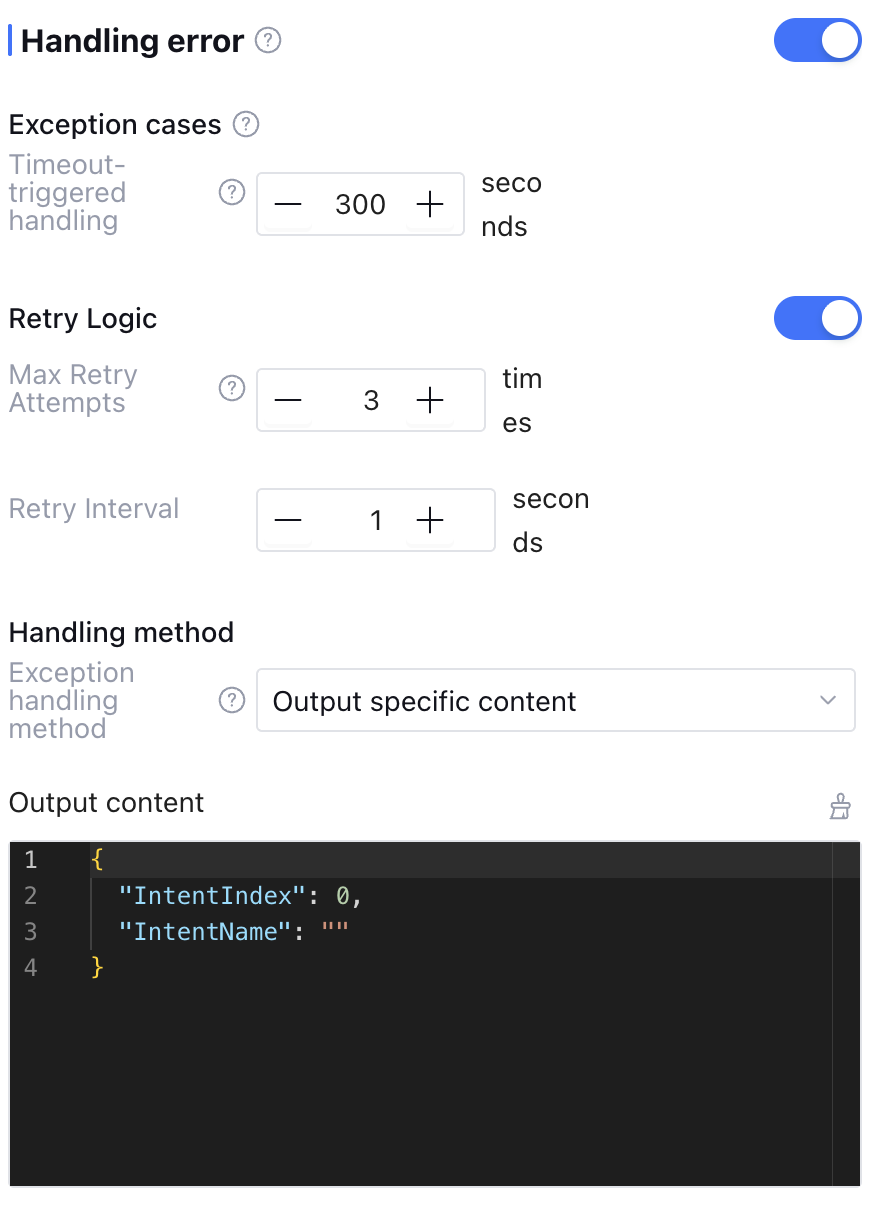Click the Retry Interval value field

(375, 520)
